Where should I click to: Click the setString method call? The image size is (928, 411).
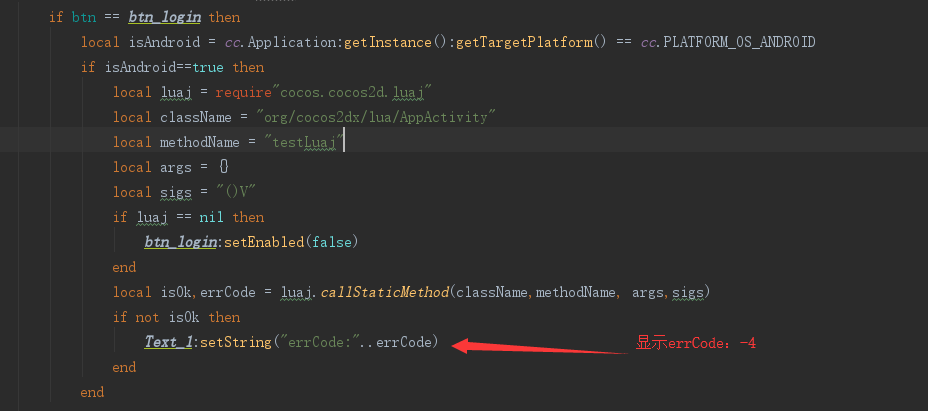click(x=236, y=342)
